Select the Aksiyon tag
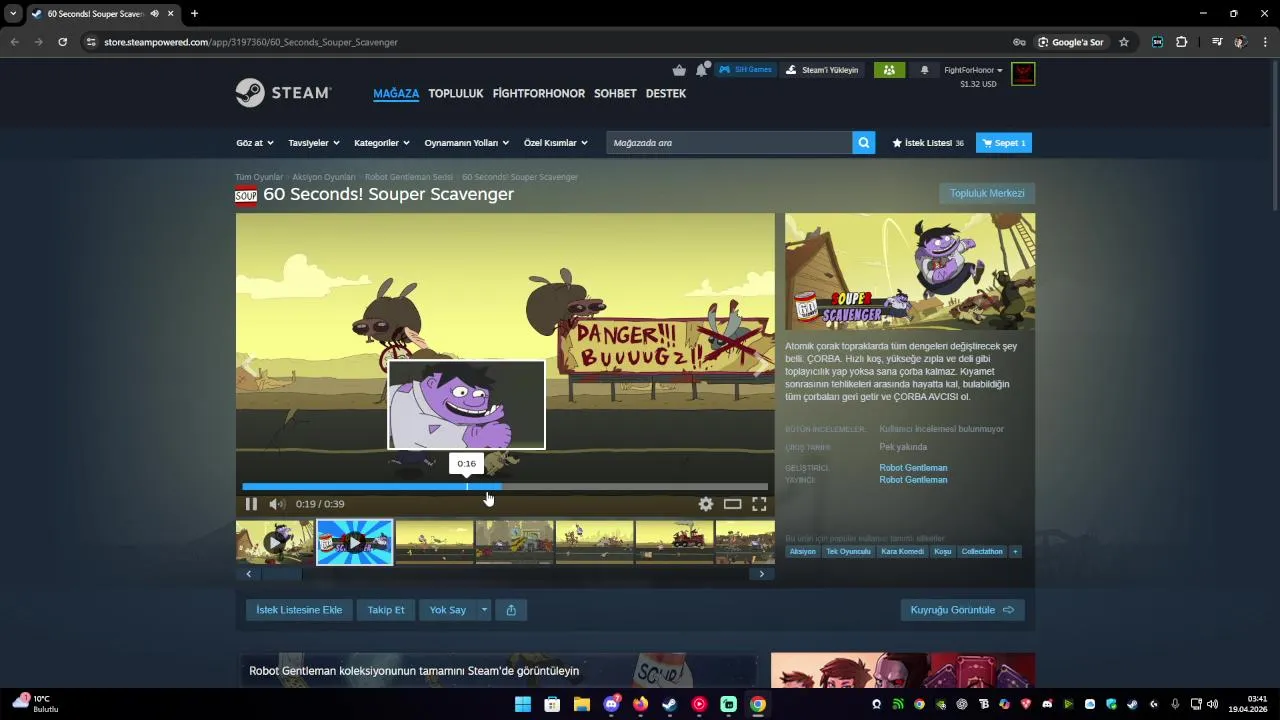This screenshot has width=1280, height=720. click(x=802, y=552)
